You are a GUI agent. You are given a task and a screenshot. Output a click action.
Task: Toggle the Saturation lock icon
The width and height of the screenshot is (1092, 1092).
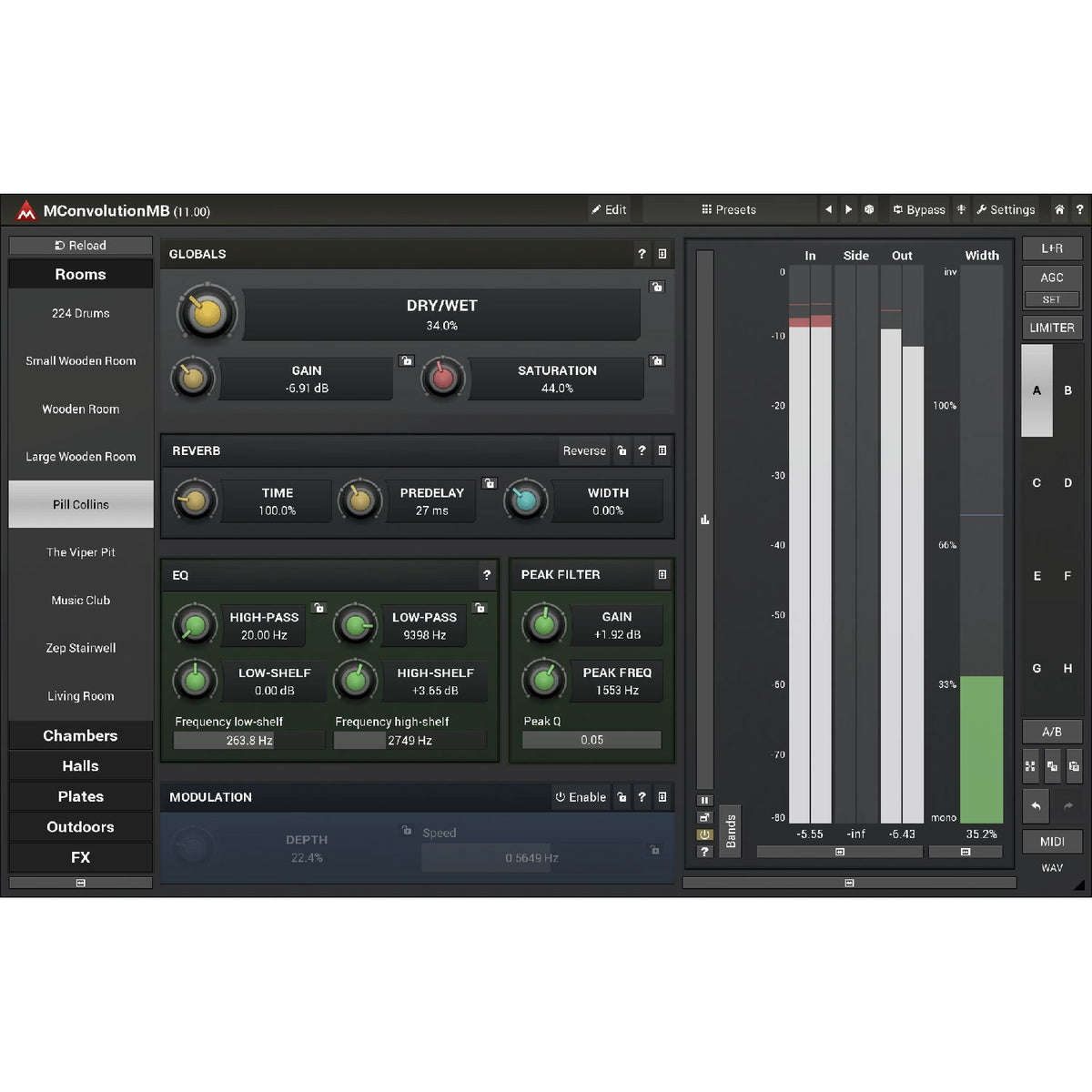(x=657, y=361)
